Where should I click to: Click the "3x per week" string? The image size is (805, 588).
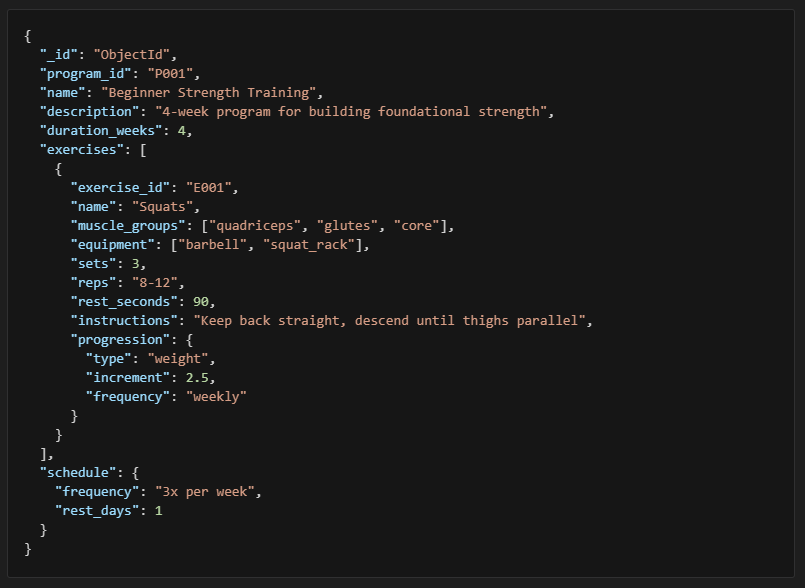208,491
